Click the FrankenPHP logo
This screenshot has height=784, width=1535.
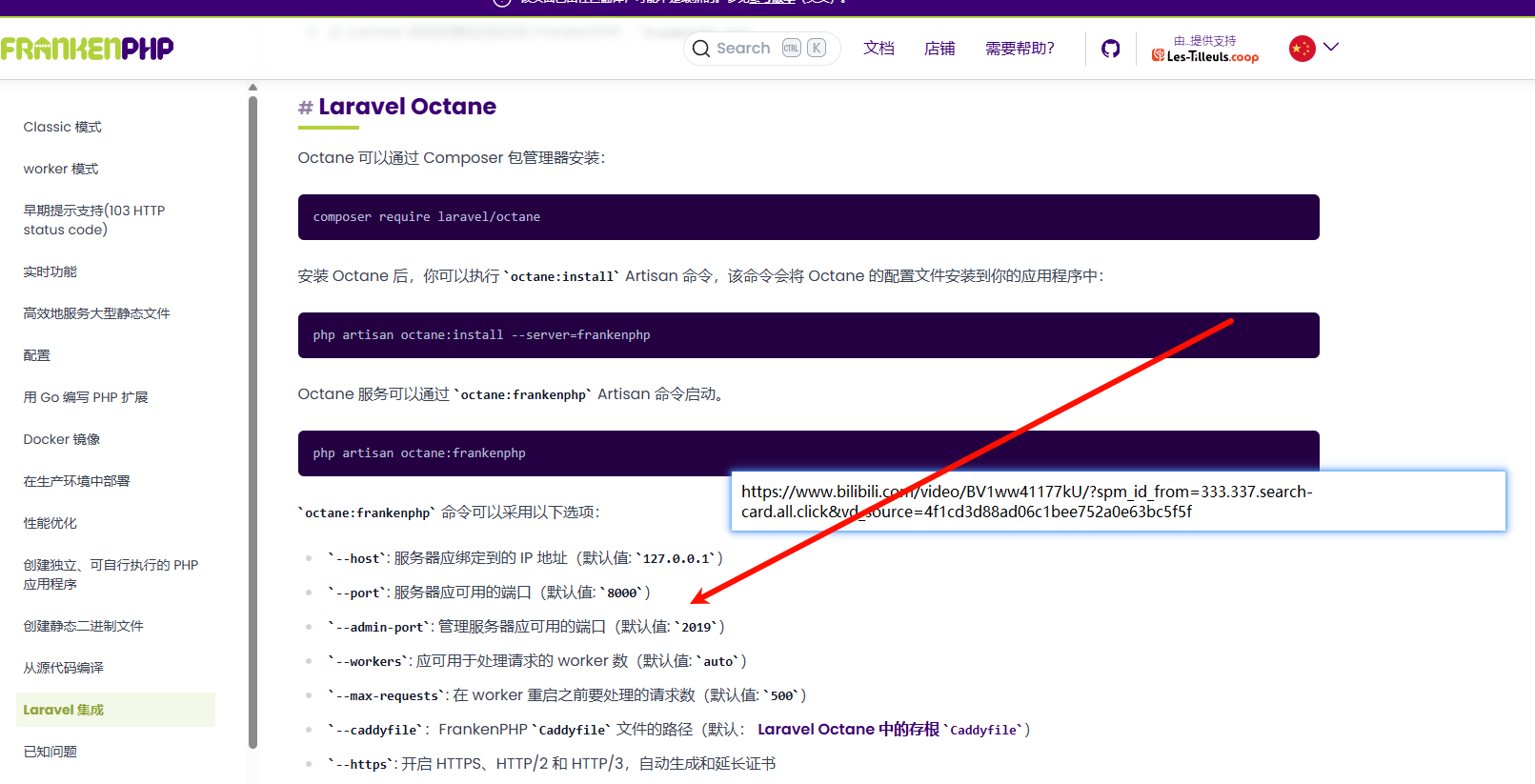87,48
